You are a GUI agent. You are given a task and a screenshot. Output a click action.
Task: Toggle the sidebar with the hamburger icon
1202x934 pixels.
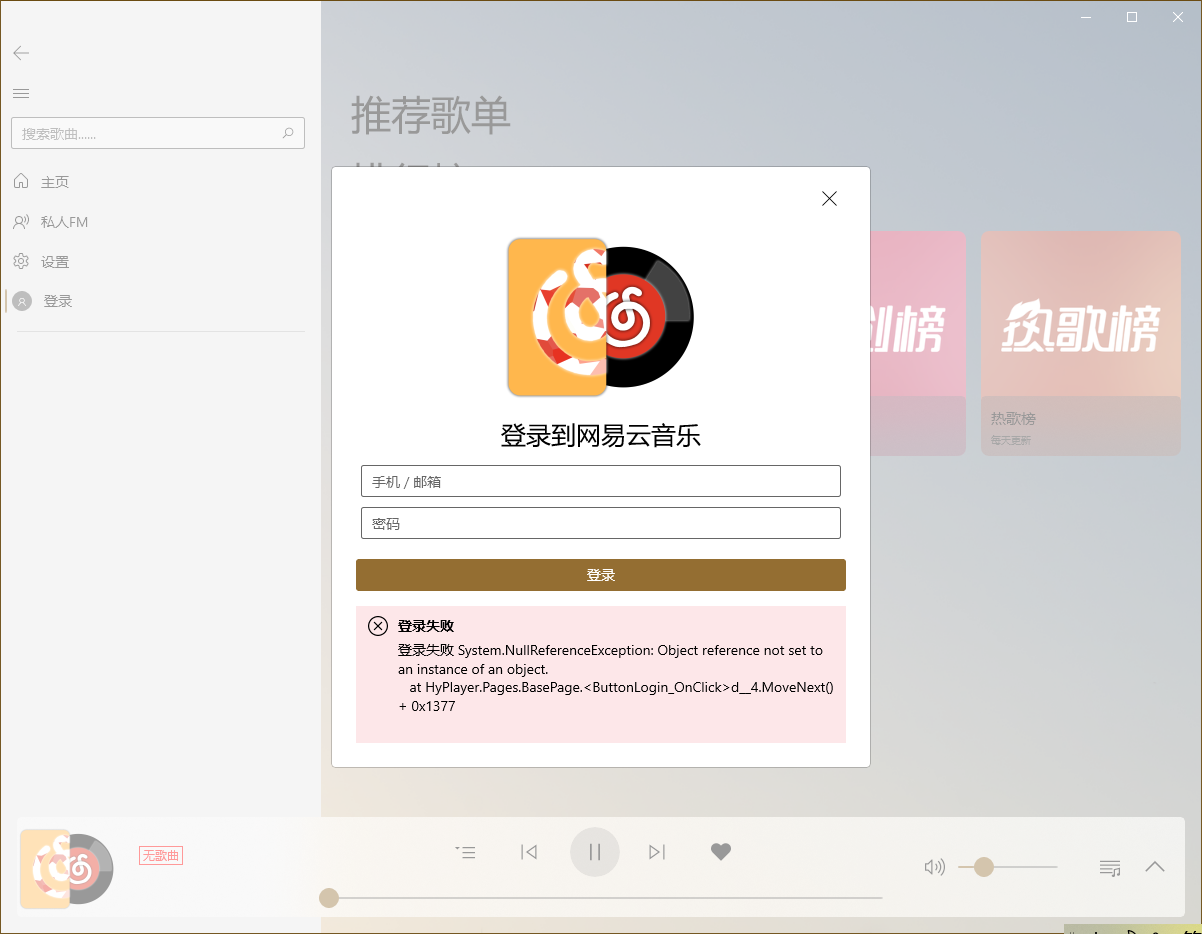click(x=21, y=92)
